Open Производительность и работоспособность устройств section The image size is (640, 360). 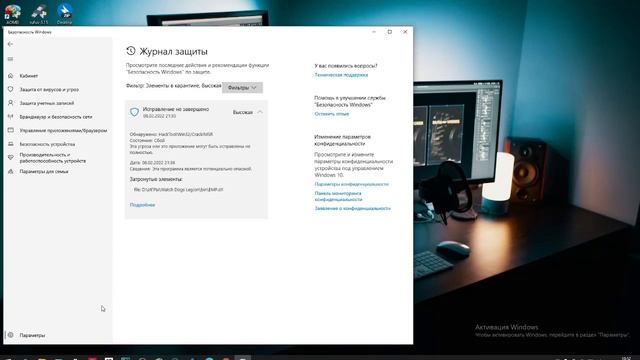coord(52,158)
